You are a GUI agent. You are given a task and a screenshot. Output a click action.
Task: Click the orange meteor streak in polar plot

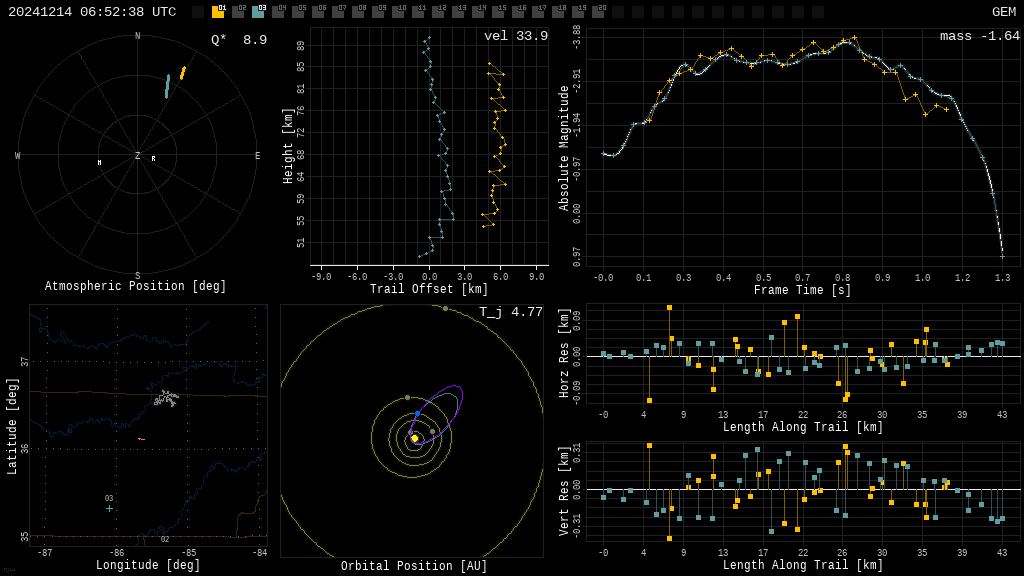(x=183, y=73)
